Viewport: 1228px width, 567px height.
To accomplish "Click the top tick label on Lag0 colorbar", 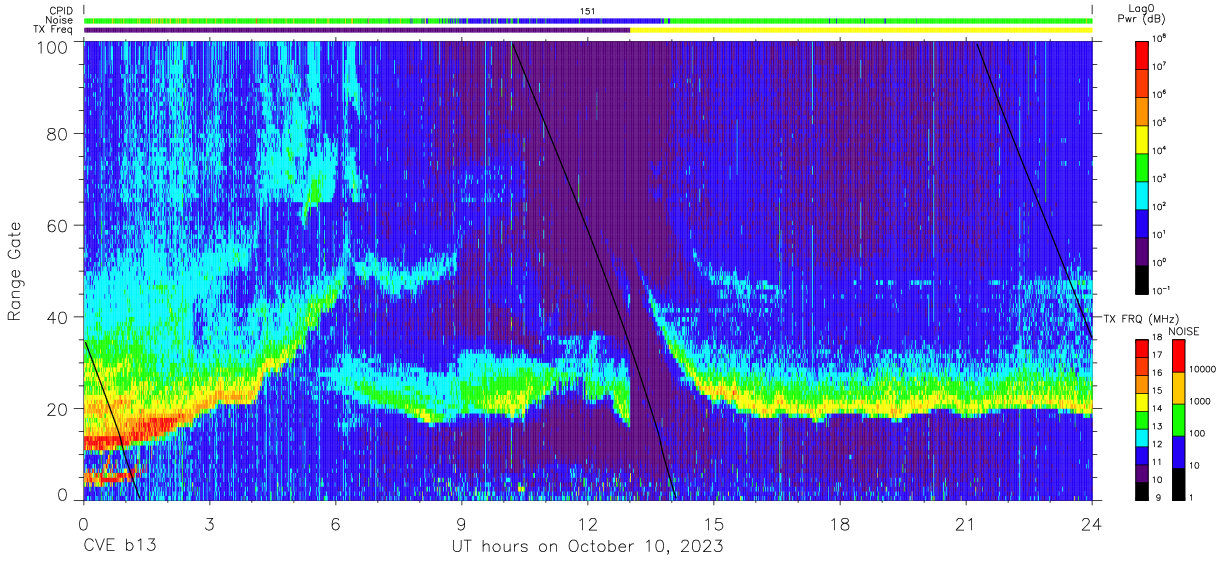I will click(1161, 38).
